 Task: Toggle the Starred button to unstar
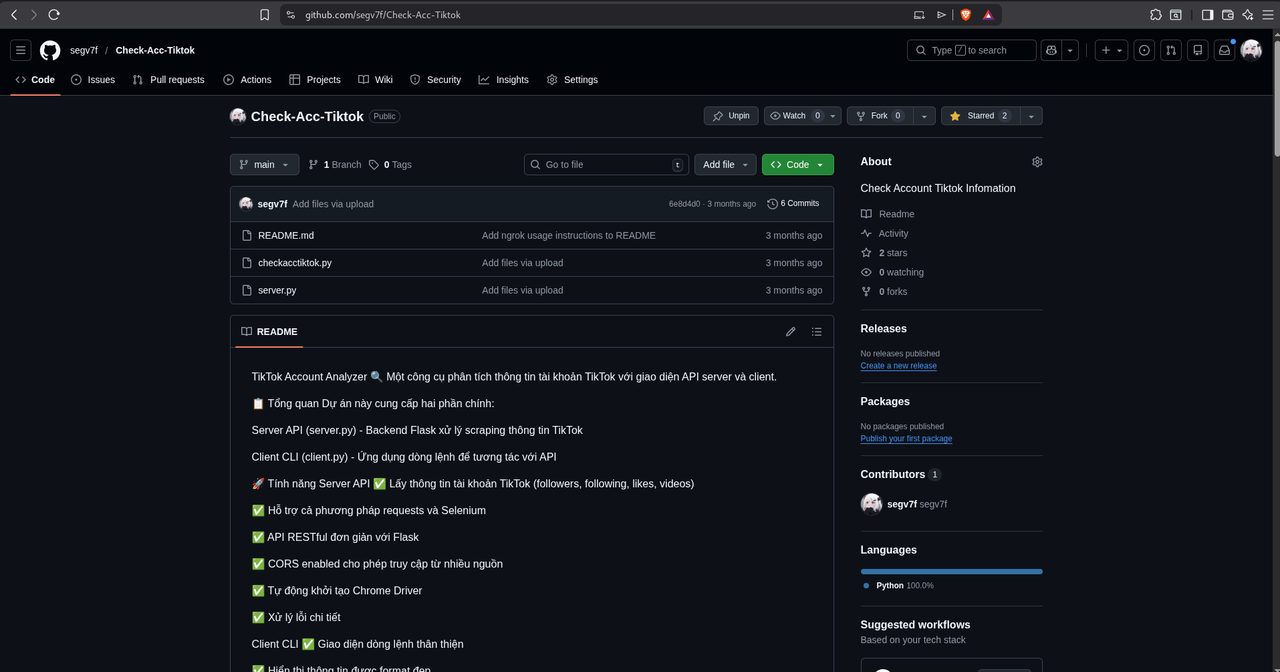pos(979,116)
